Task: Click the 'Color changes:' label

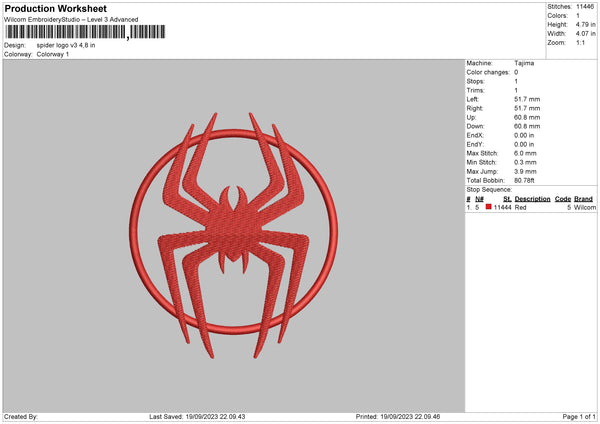Action: click(488, 72)
